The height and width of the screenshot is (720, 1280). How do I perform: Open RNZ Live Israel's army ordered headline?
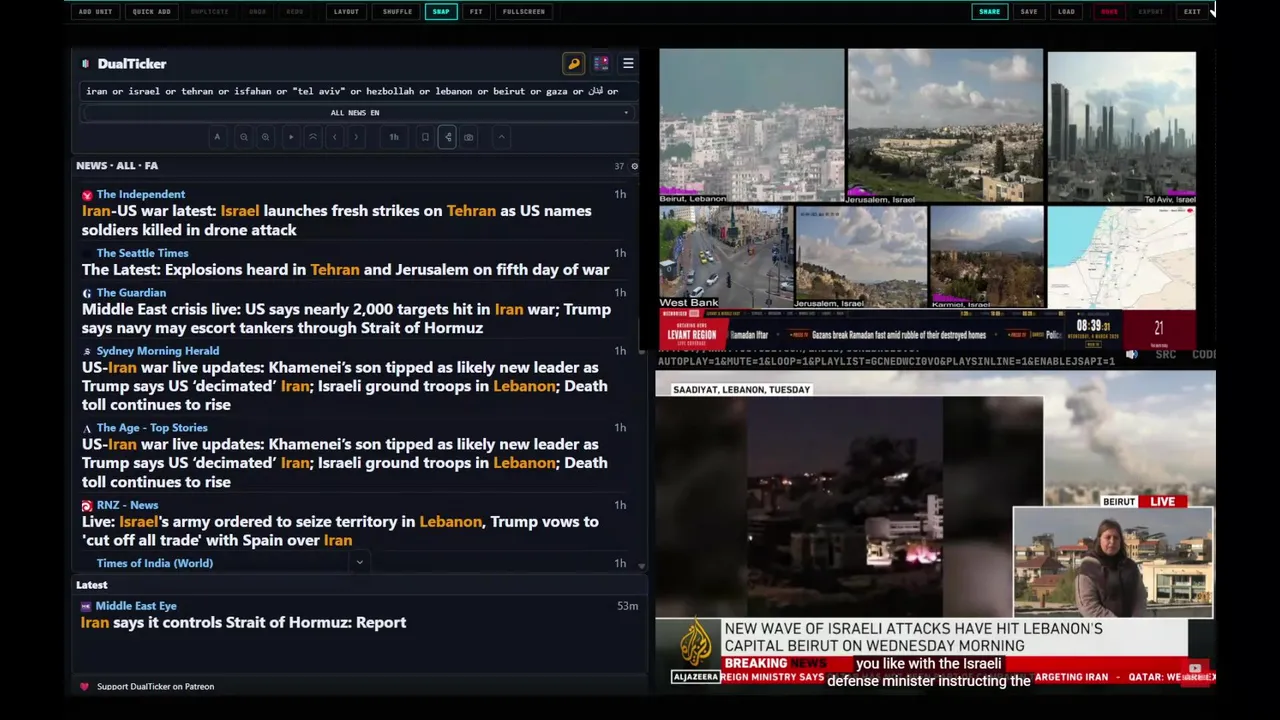[x=340, y=531]
